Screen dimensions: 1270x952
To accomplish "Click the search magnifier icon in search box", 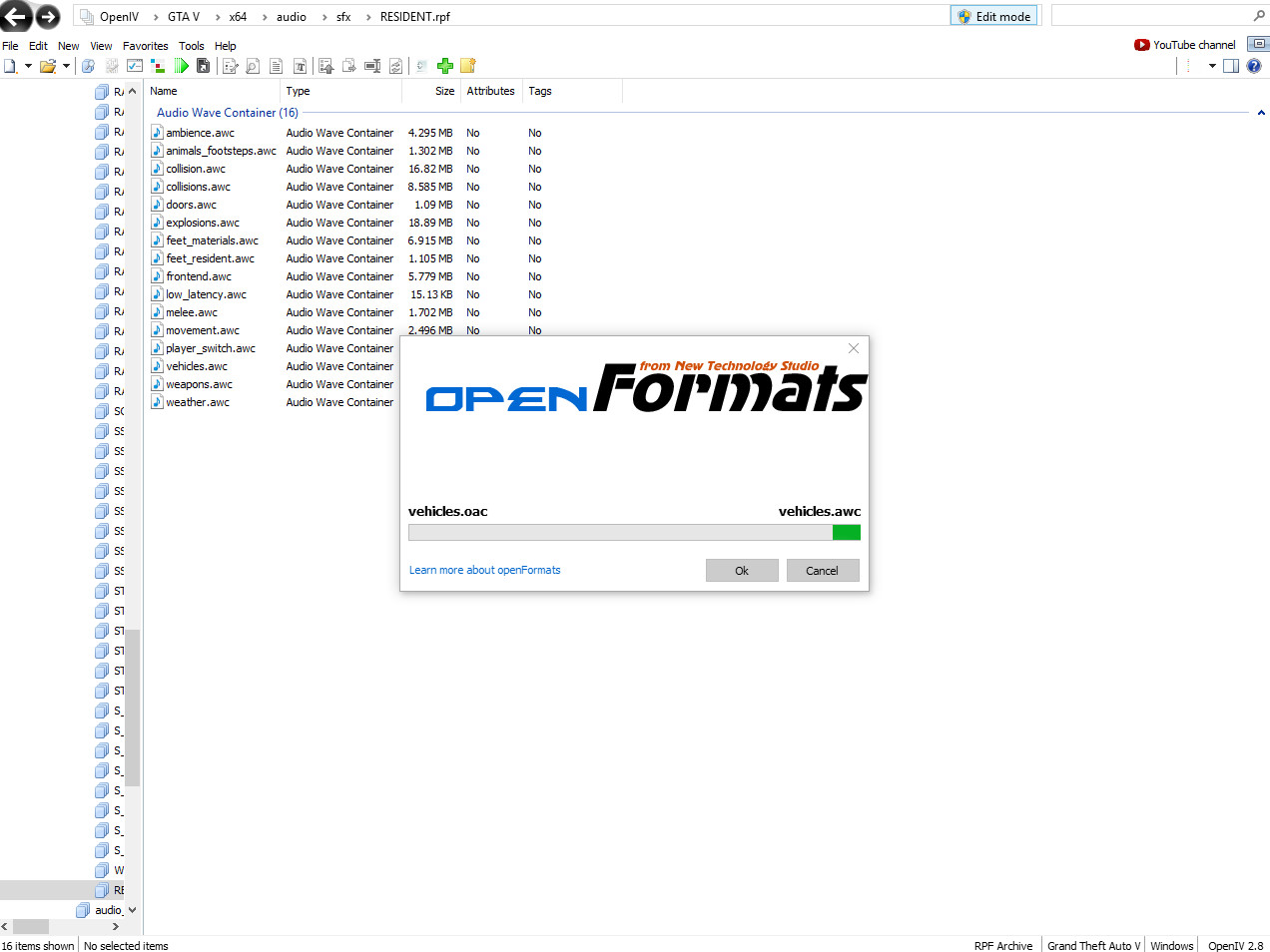I will 1259,16.
